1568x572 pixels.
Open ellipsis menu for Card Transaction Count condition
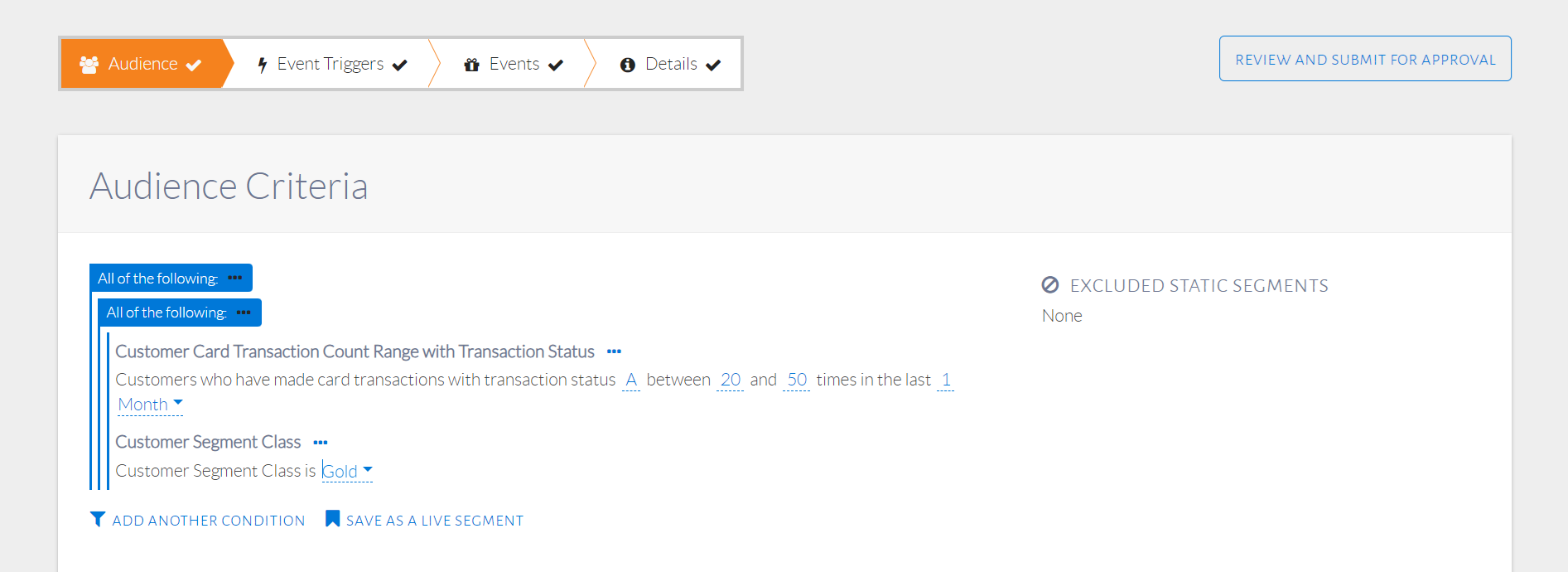click(614, 351)
